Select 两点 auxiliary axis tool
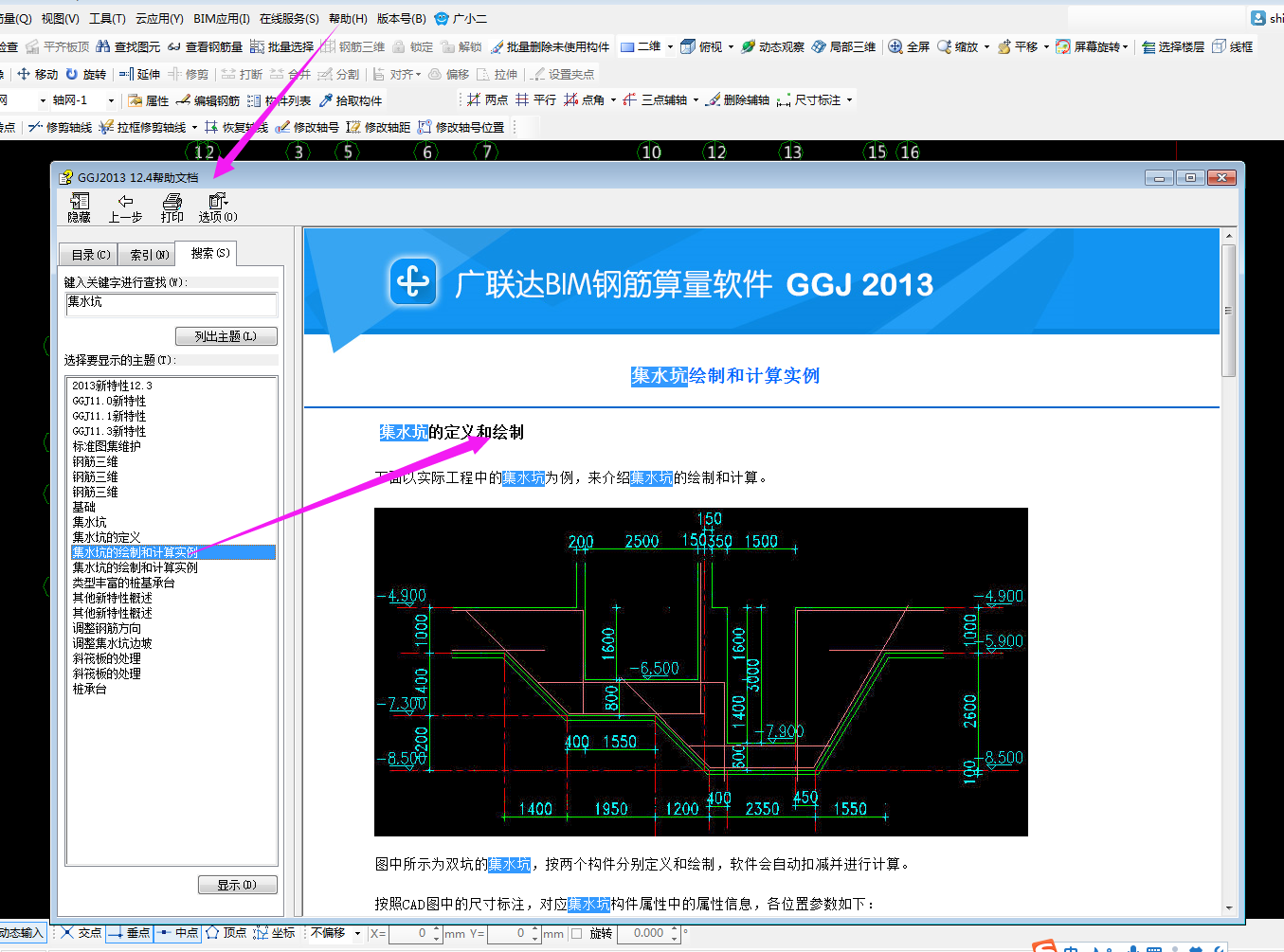 (x=487, y=99)
